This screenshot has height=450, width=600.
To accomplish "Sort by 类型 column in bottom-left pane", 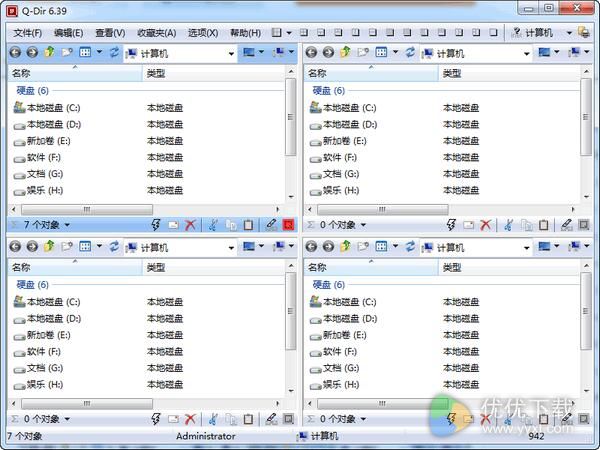I will 214,267.
